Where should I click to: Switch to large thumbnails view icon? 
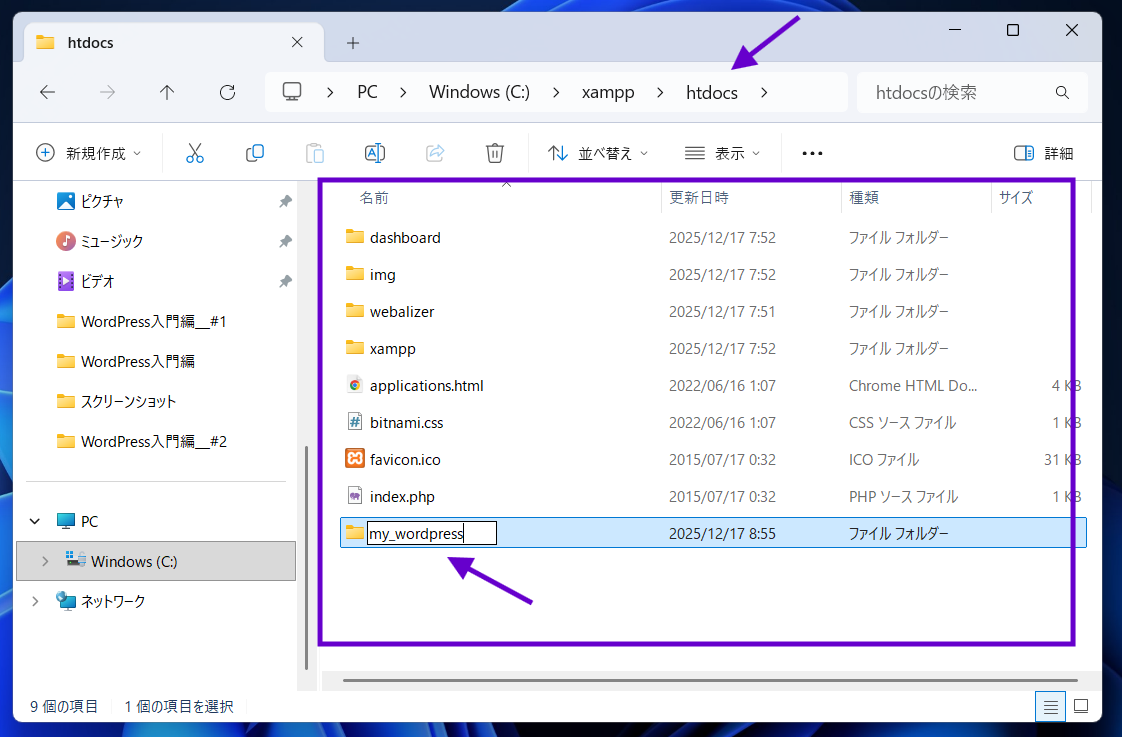pyautogui.click(x=1080, y=707)
